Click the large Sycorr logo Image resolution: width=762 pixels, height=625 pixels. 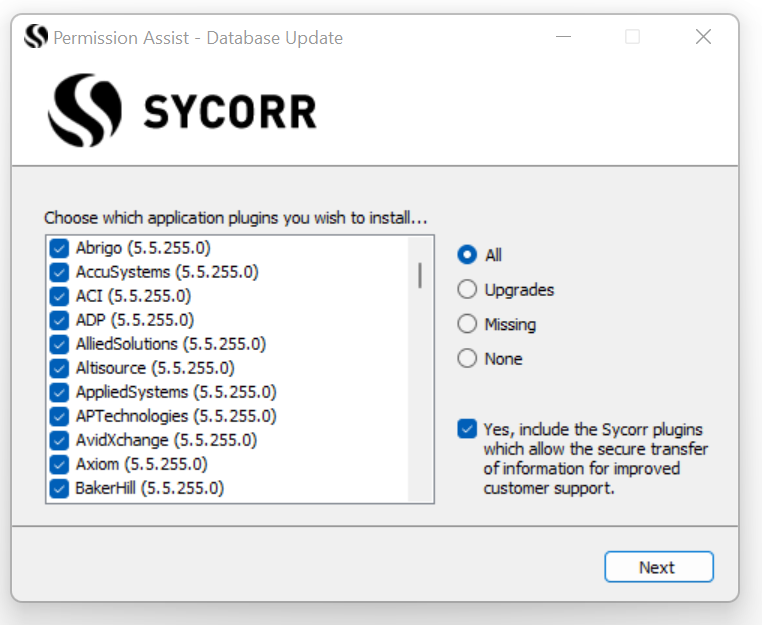pyautogui.click(x=183, y=111)
